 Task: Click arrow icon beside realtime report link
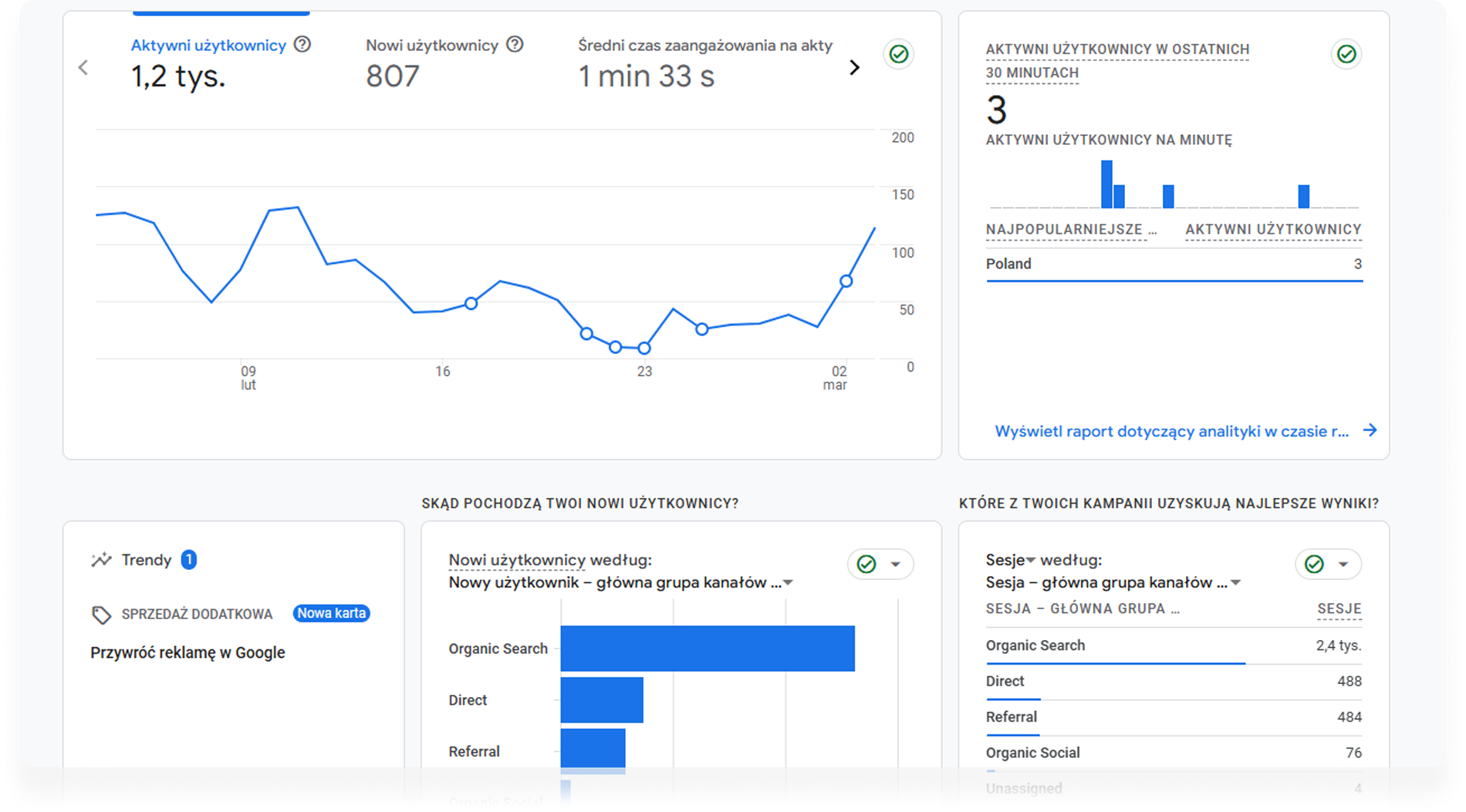click(1370, 430)
